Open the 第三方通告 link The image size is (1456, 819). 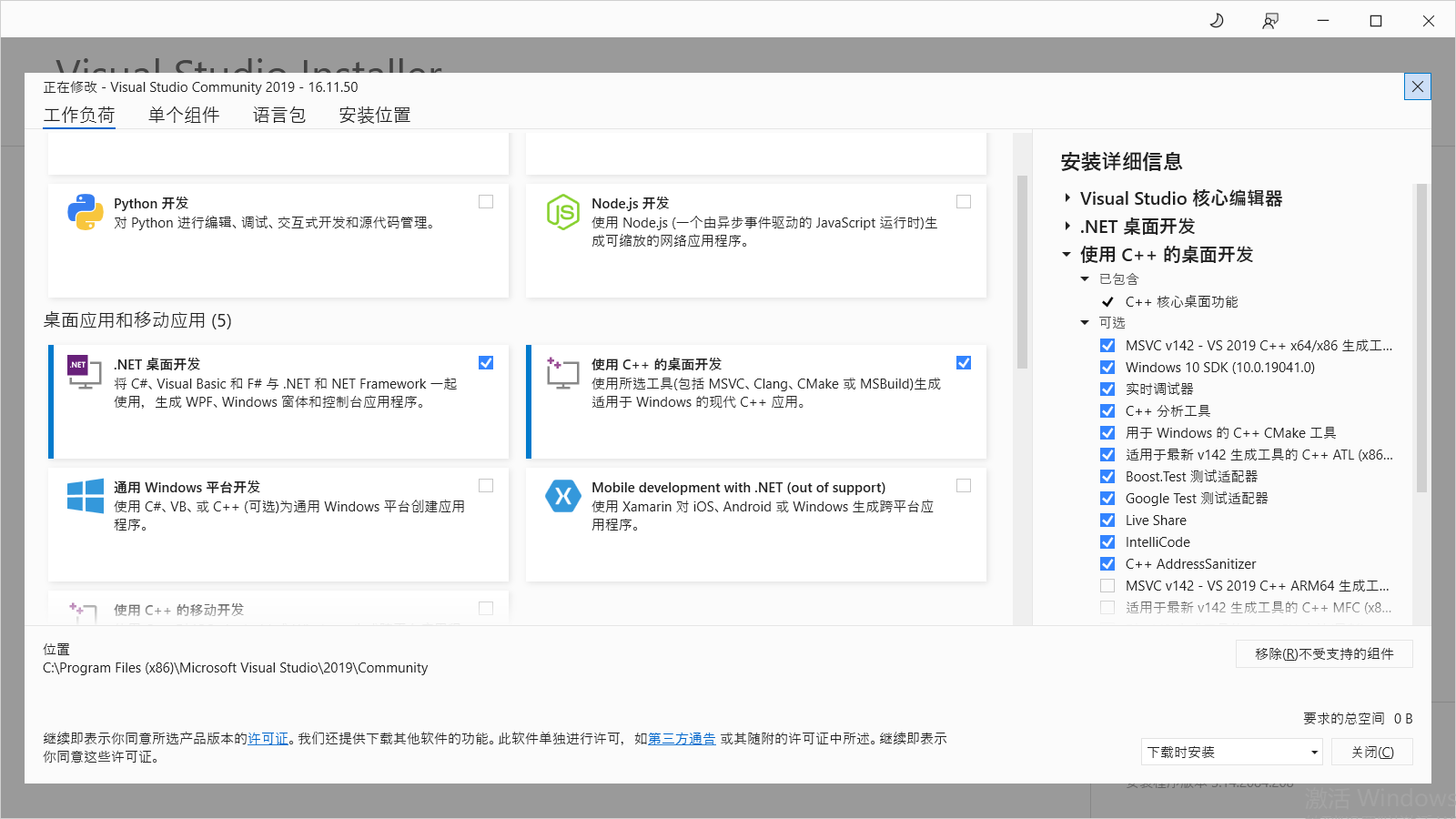click(682, 739)
